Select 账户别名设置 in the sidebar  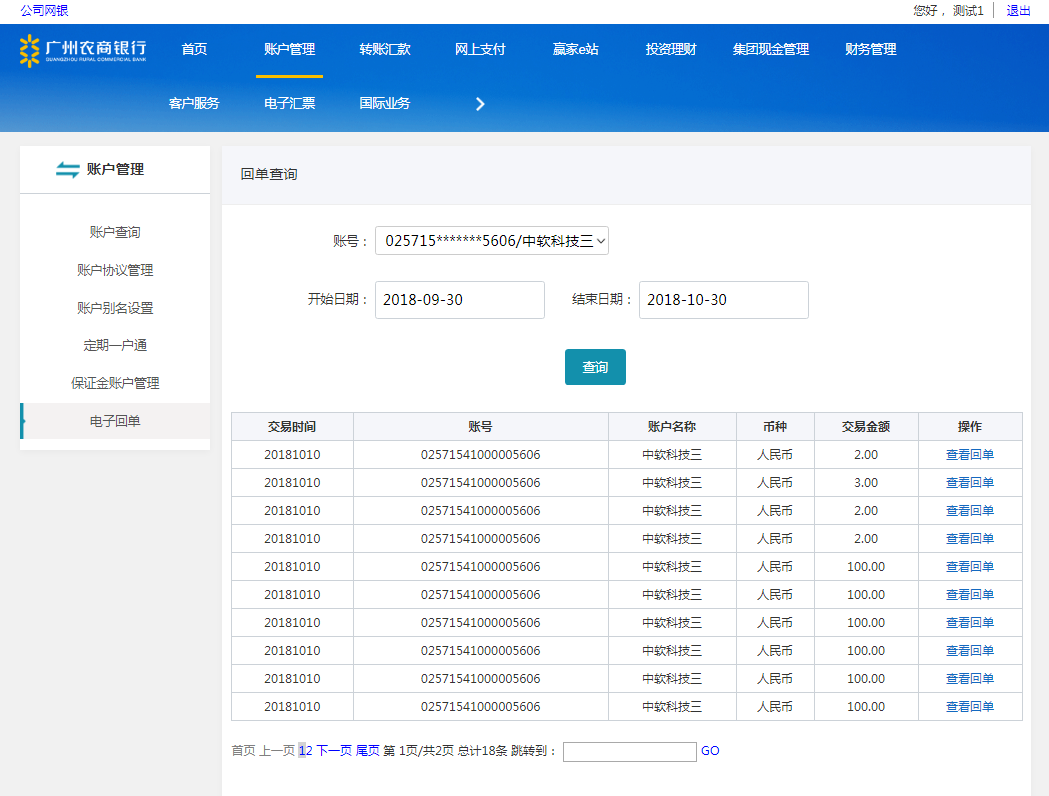point(115,308)
